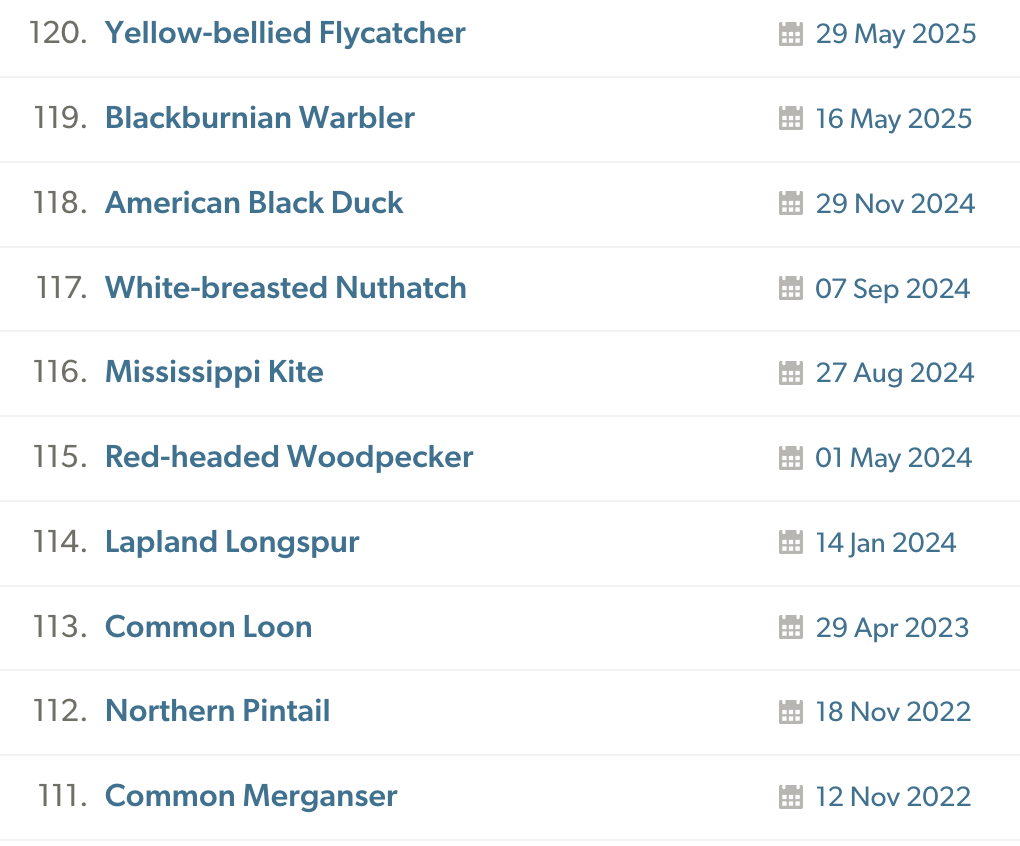Viewport: 1020px width, 846px height.
Task: Click calendar icon next to 16 May 2025
Action: 790,119
